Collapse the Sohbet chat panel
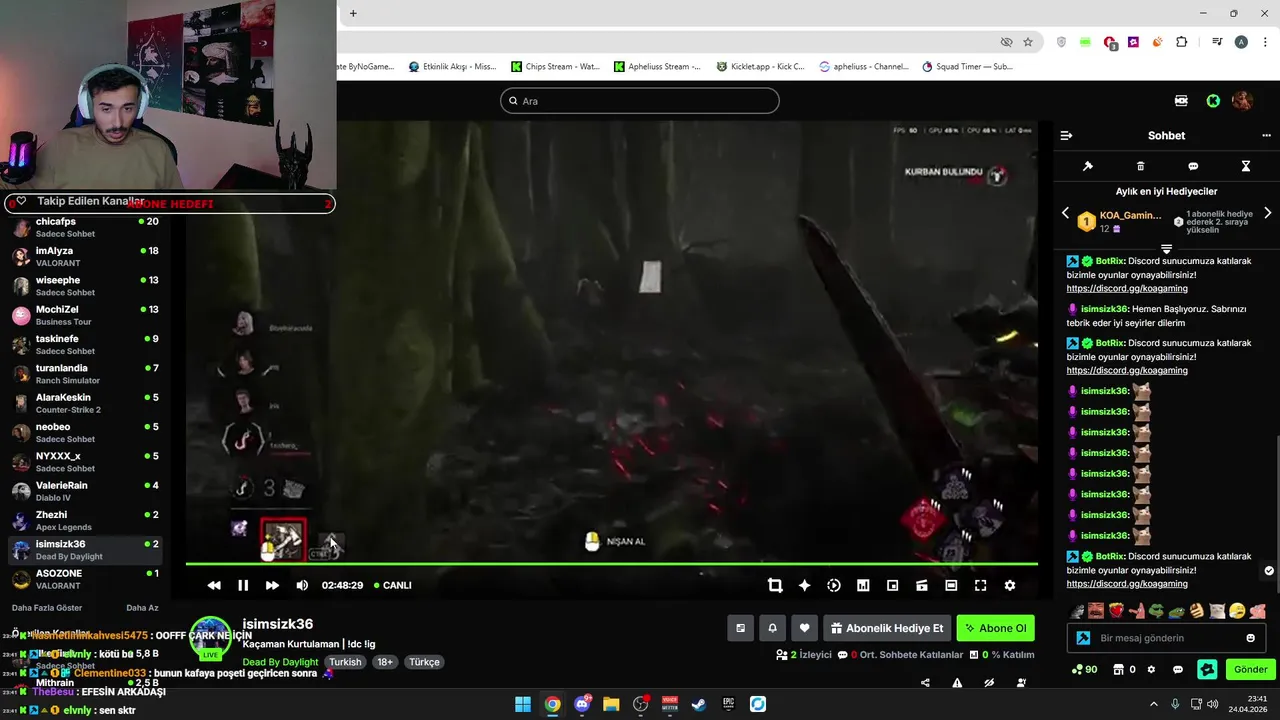 coord(1066,135)
